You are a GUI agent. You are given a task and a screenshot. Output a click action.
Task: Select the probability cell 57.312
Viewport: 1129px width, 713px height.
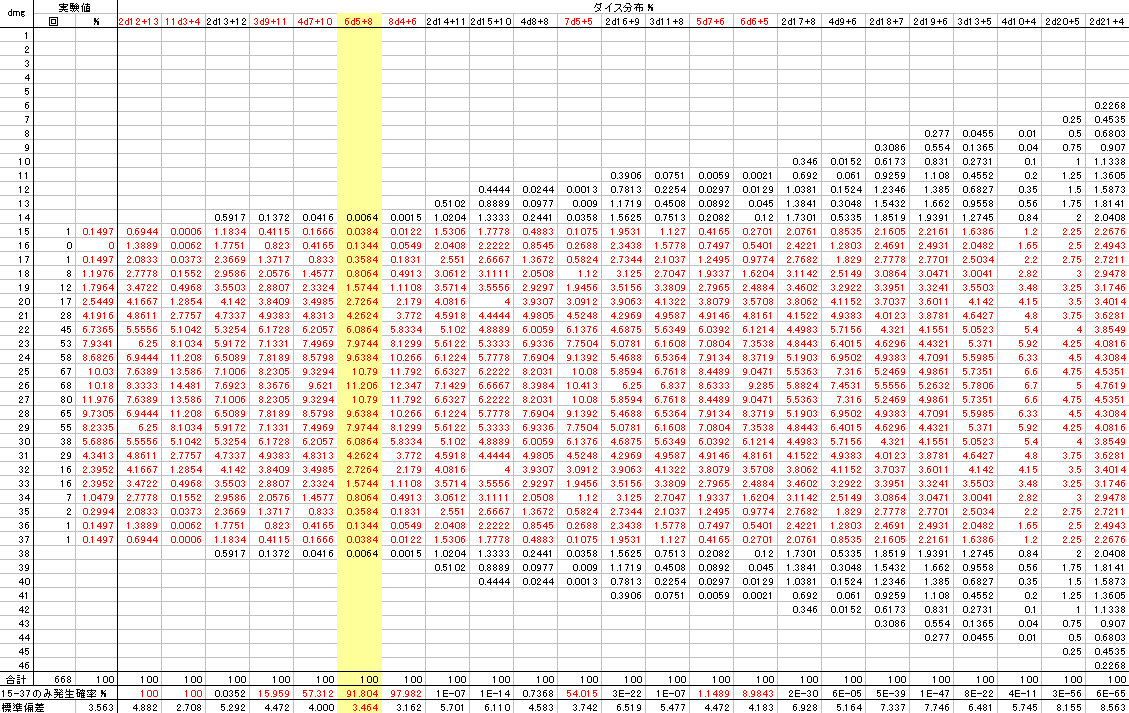click(x=315, y=693)
